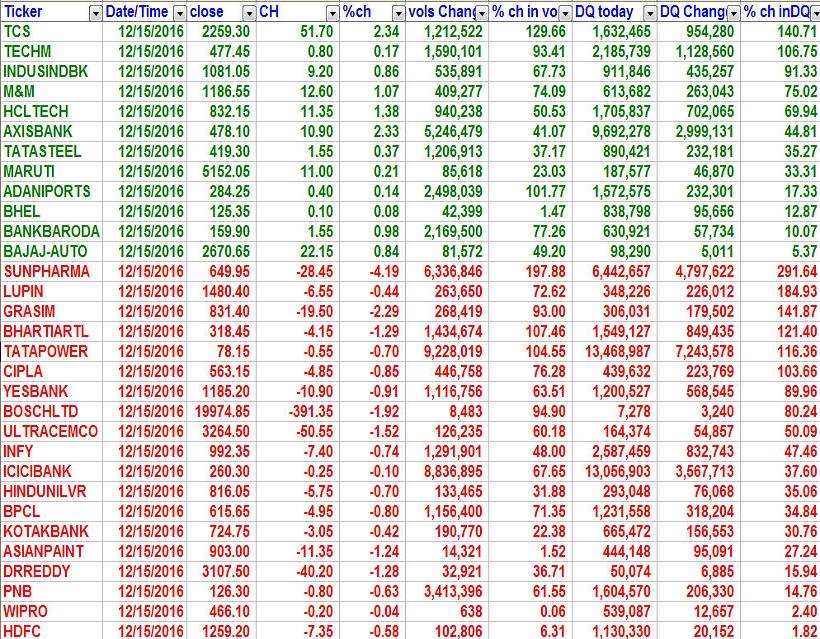Expand the %ch column filter arrow

tap(399, 13)
